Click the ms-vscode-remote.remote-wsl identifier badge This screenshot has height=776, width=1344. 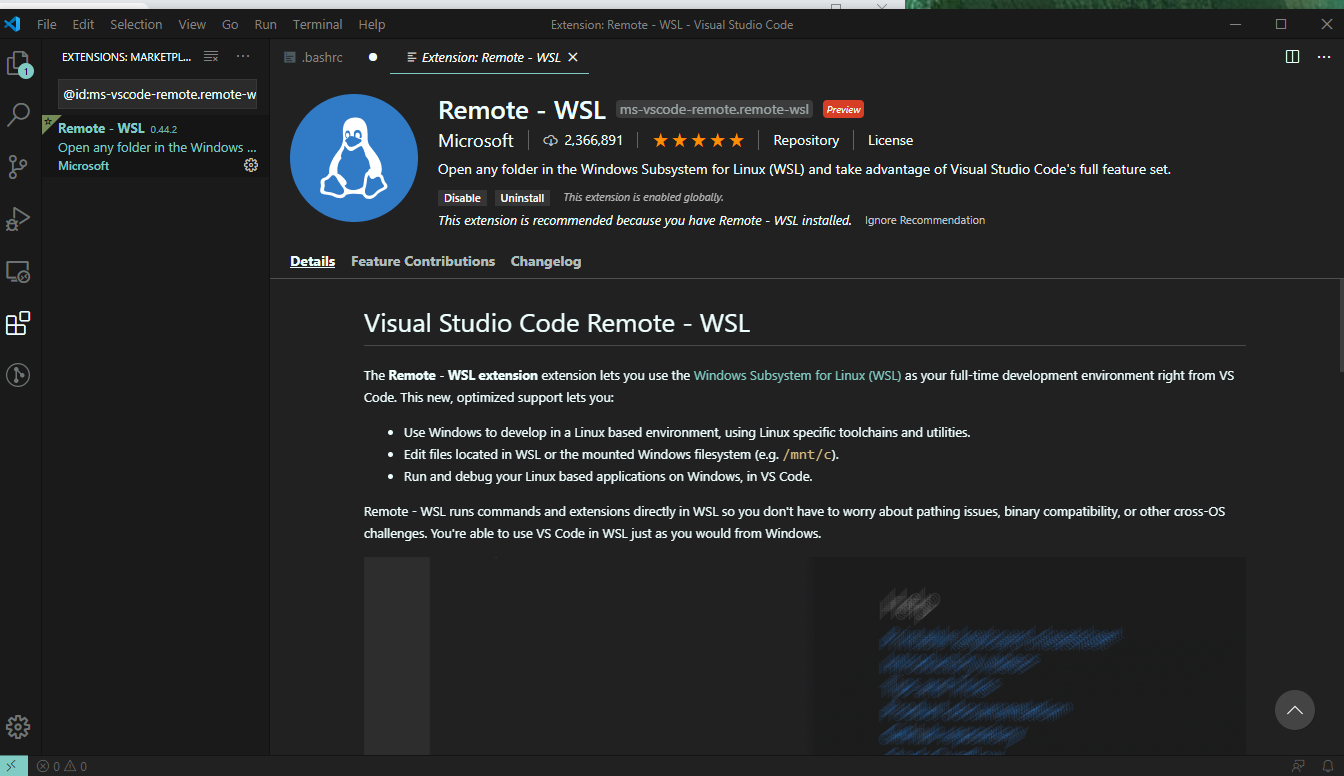coord(714,109)
